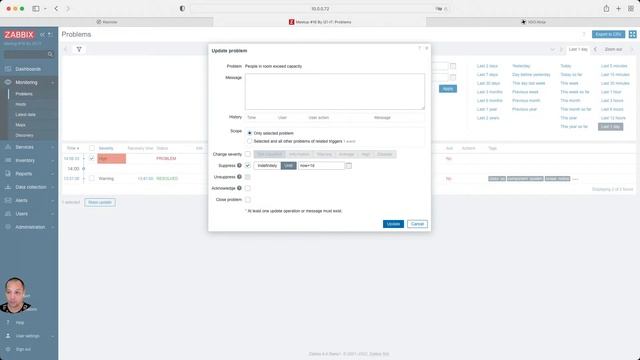Click the Export to CSV button
The width and height of the screenshot is (640, 360).
click(608, 34)
